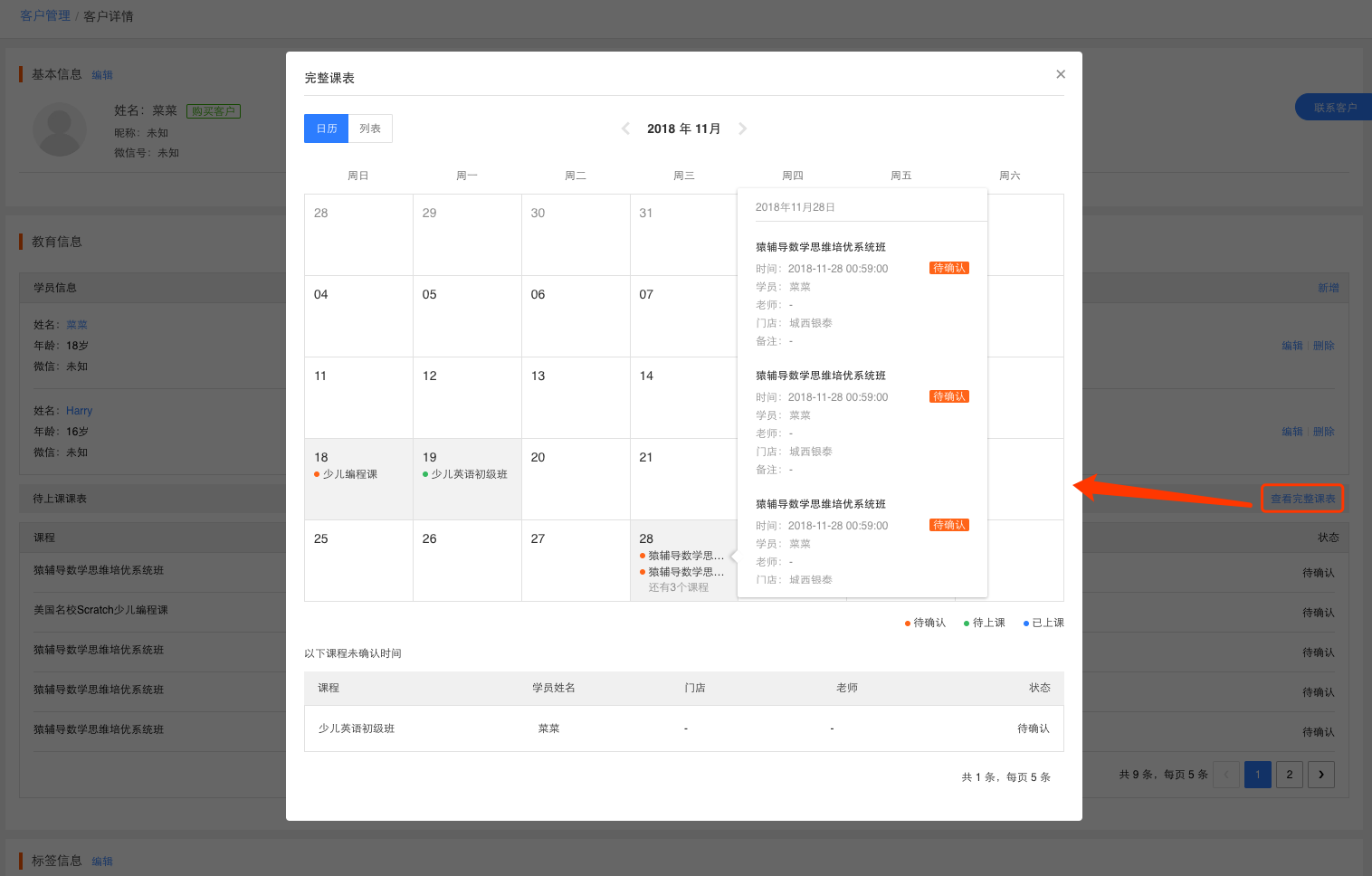Click 新增 link in 学员信息
This screenshot has width=1372, height=876.
(x=1328, y=288)
